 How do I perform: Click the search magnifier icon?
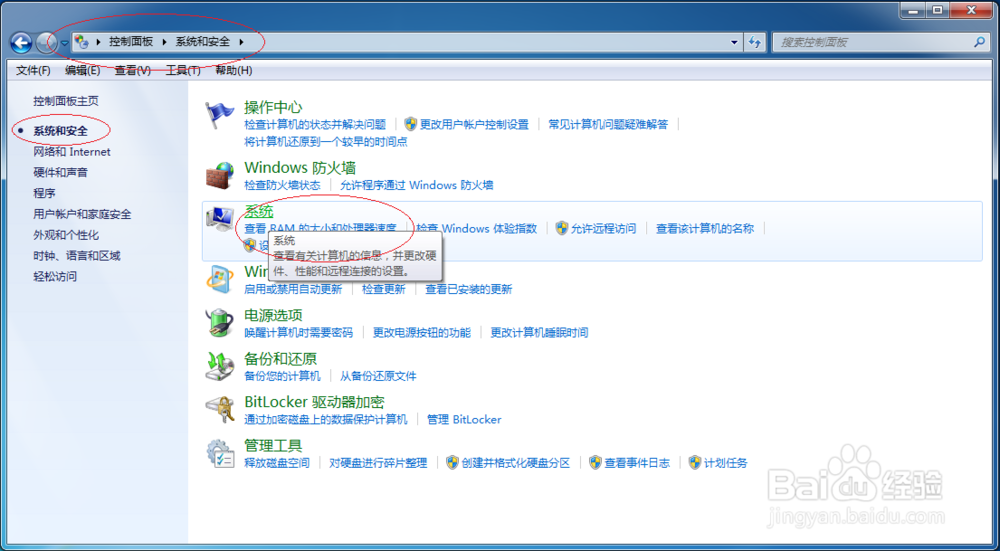pos(979,42)
